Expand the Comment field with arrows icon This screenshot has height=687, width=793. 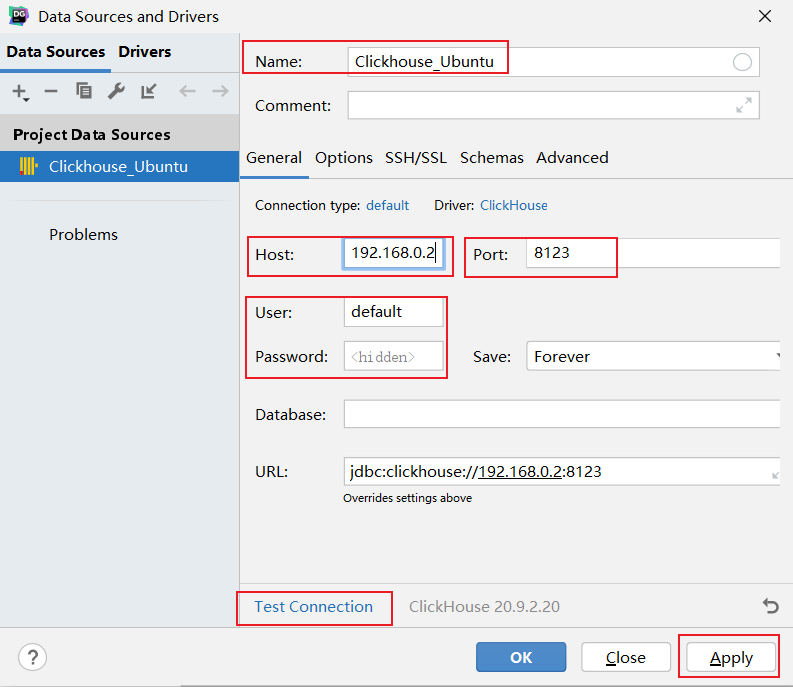click(743, 105)
